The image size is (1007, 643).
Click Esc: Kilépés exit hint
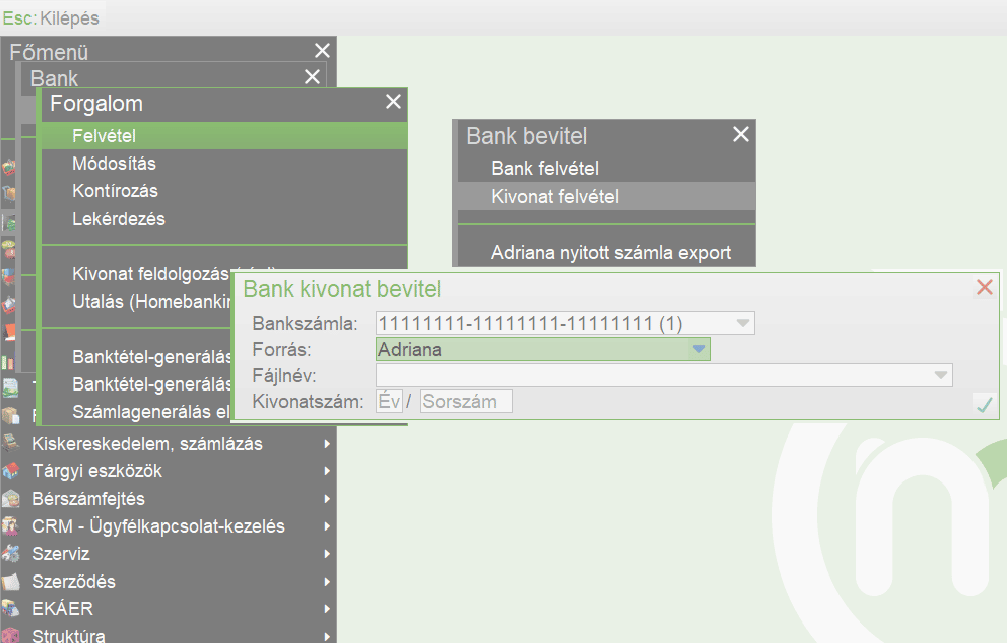coord(51,18)
